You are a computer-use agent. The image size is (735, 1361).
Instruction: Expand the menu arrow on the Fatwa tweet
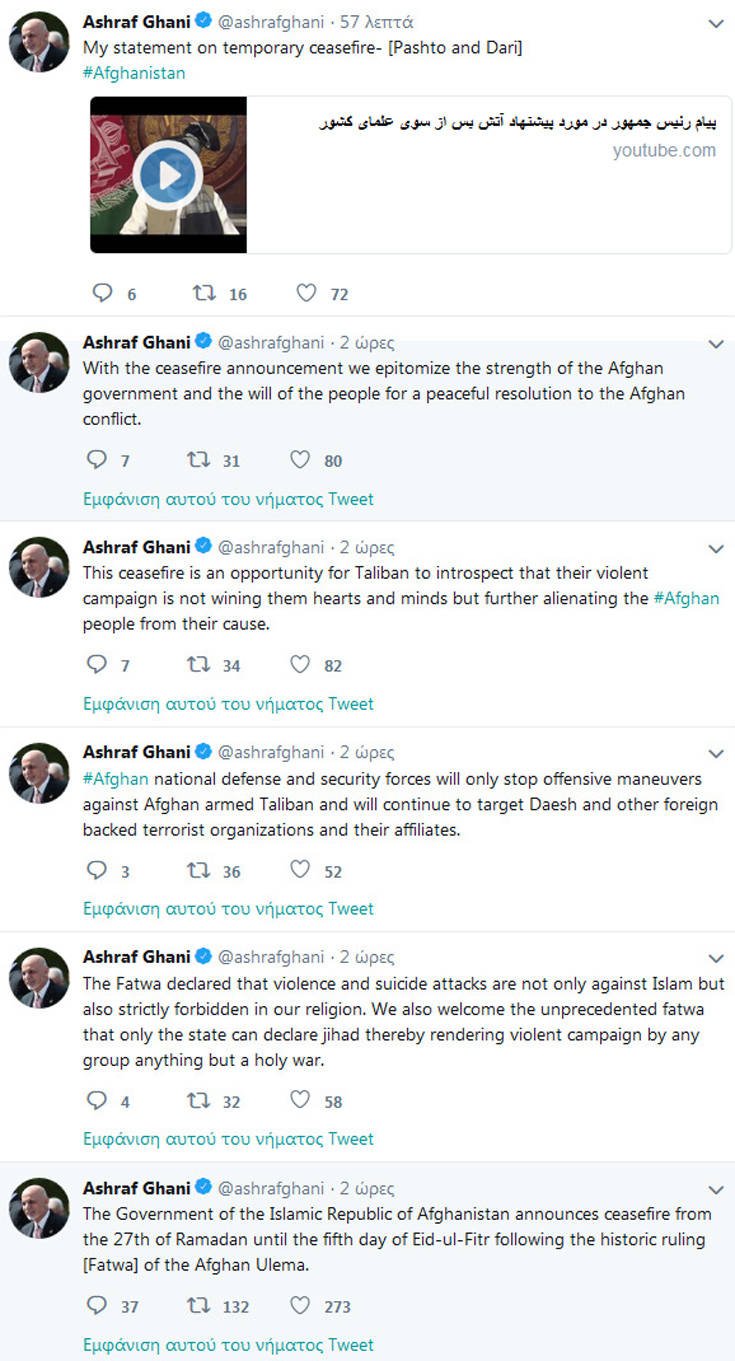[716, 959]
